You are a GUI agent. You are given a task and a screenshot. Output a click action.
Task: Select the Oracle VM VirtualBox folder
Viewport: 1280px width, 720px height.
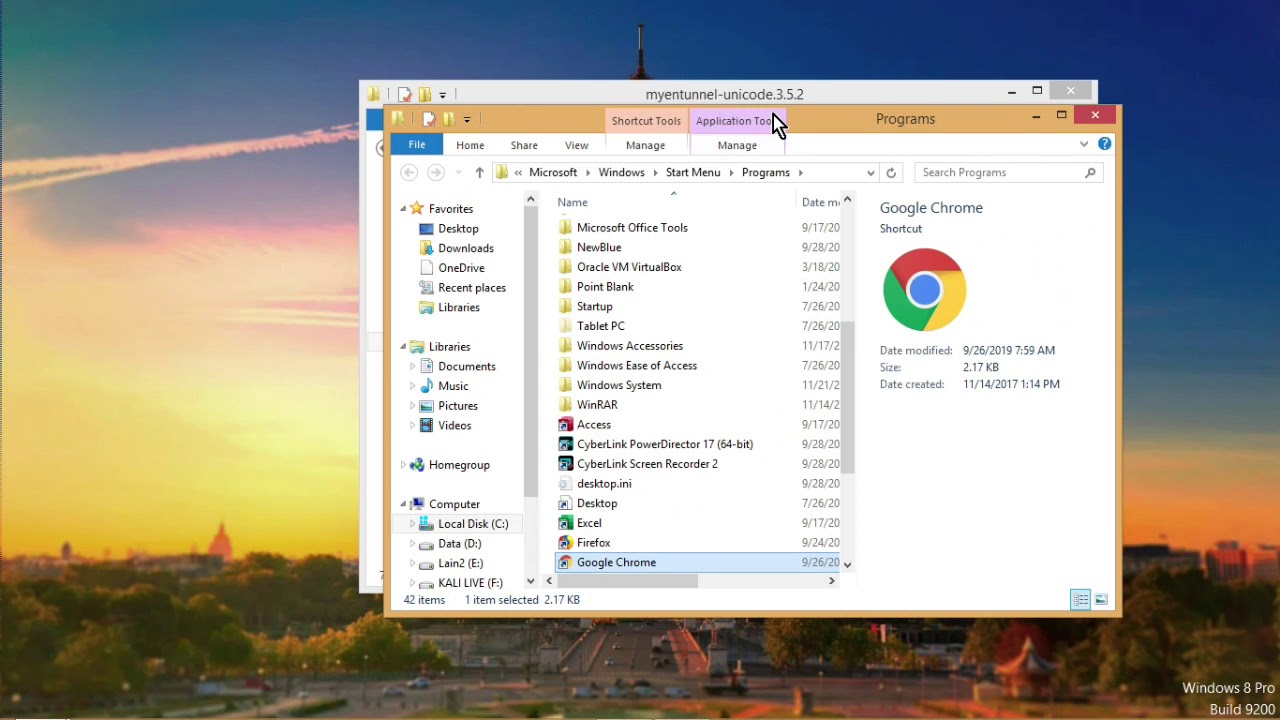[x=629, y=267]
